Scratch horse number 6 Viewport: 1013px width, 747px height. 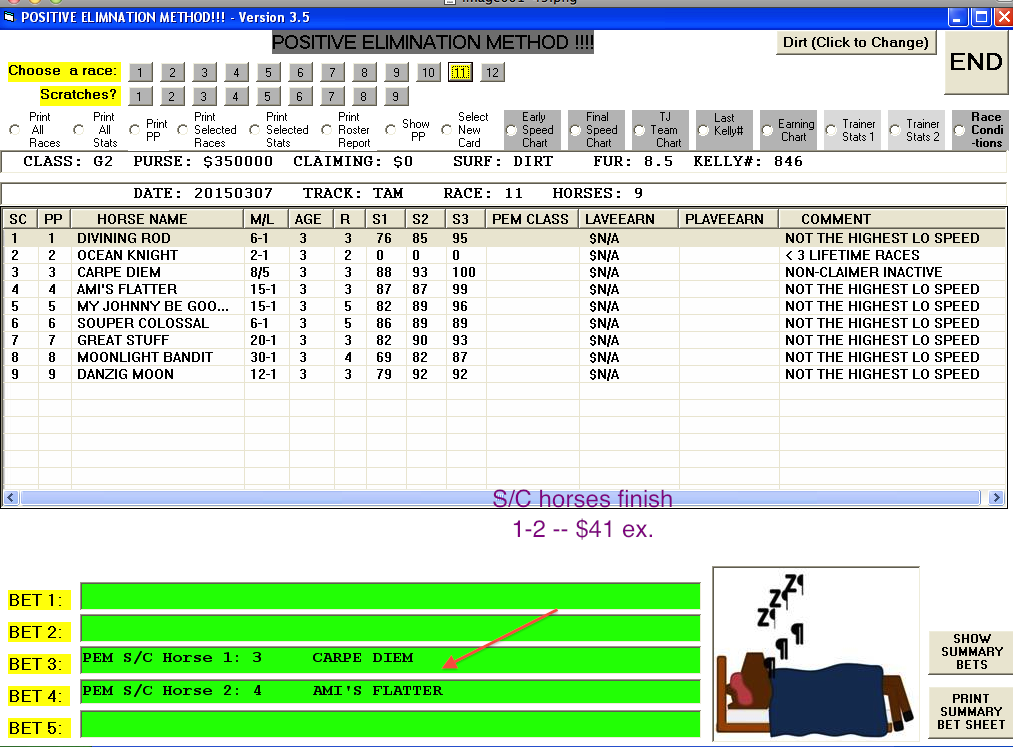[300, 96]
